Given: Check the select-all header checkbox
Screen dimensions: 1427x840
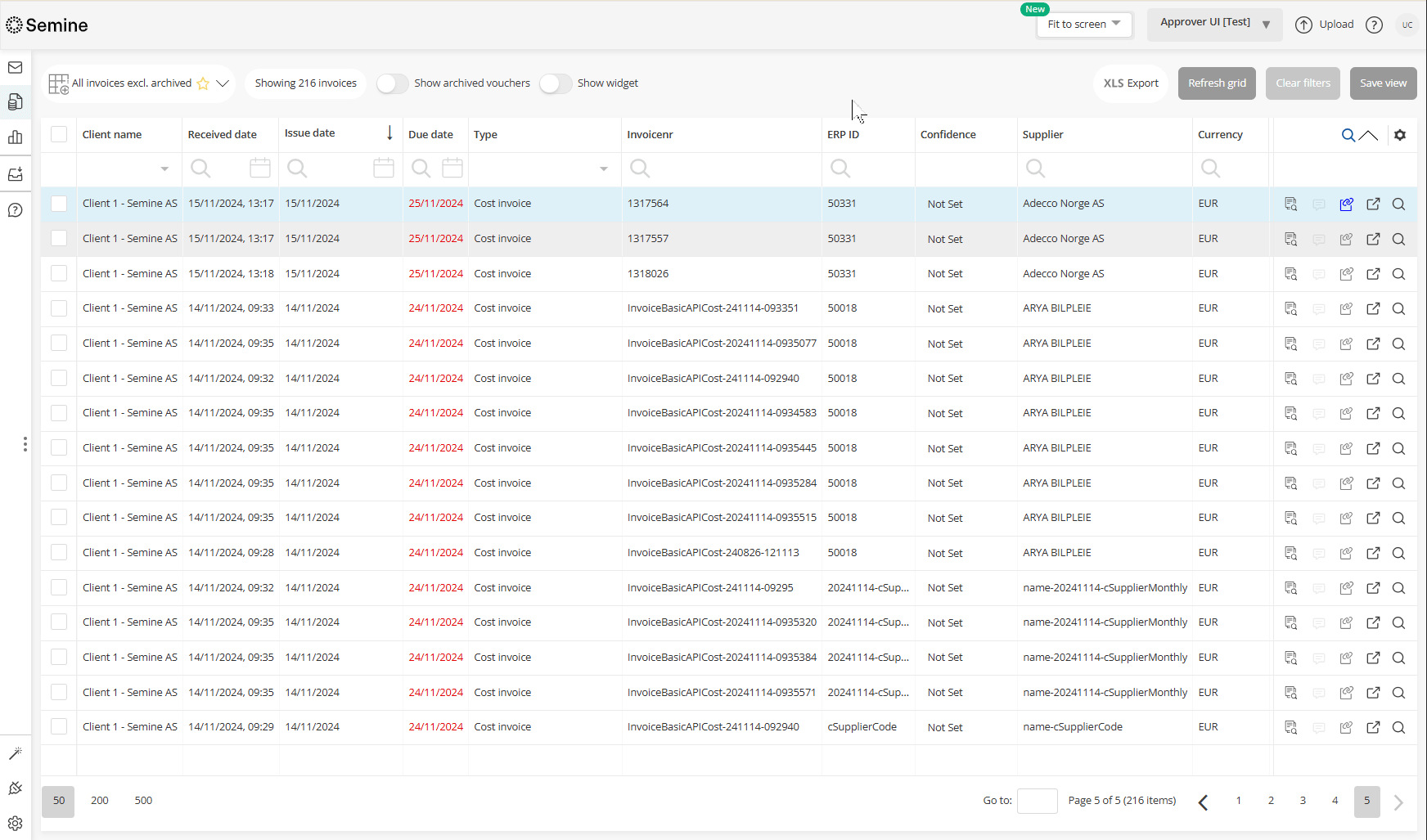Looking at the screenshot, I should tap(59, 134).
